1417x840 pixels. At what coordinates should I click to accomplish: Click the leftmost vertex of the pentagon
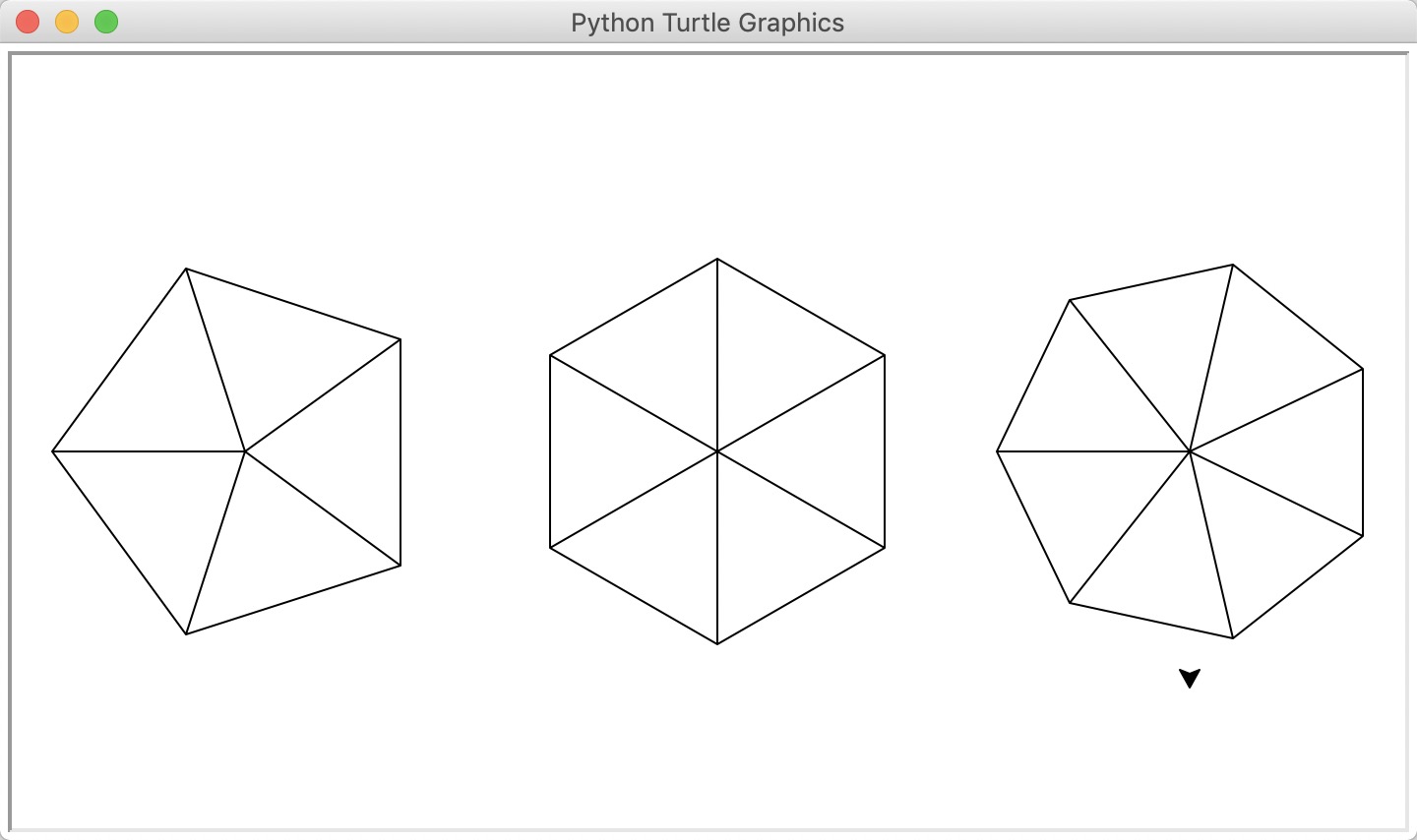click(x=54, y=450)
